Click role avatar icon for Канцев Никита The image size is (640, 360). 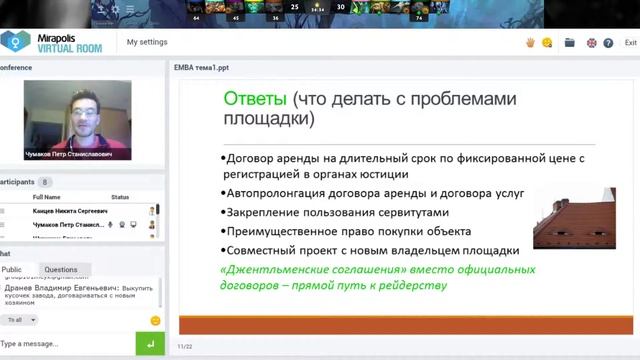coord(152,211)
